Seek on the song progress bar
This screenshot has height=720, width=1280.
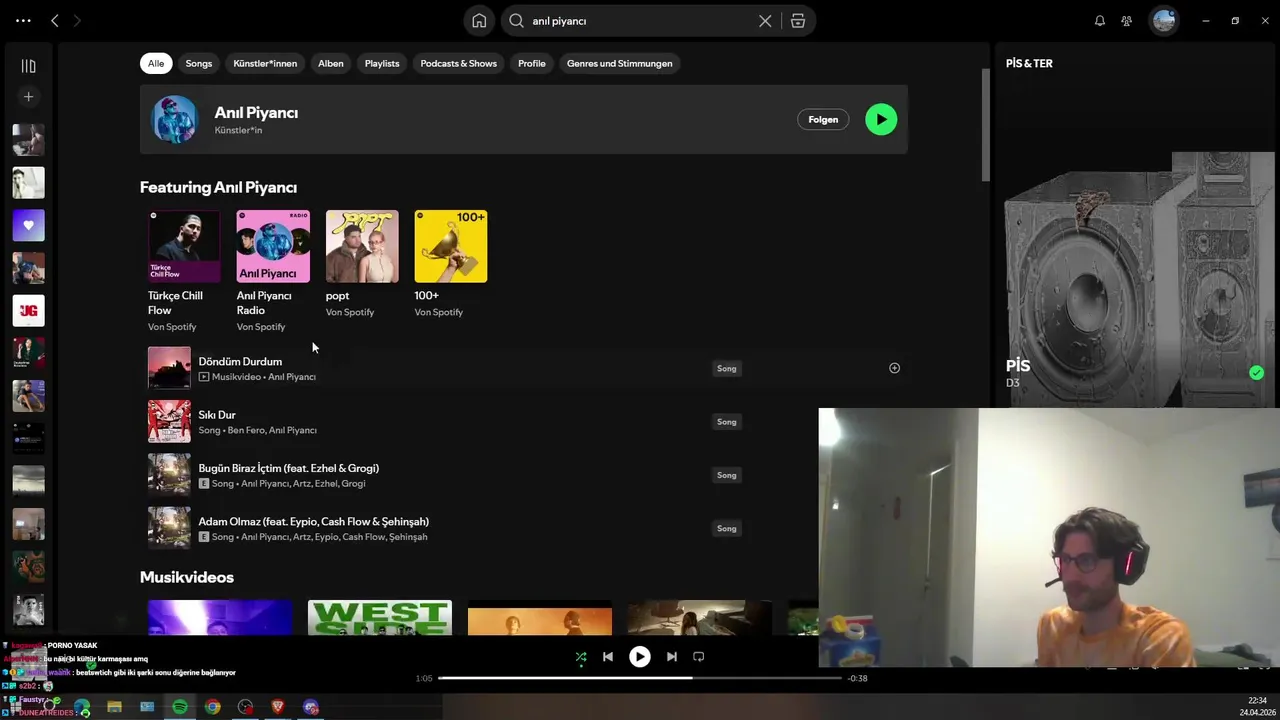[x=640, y=678]
